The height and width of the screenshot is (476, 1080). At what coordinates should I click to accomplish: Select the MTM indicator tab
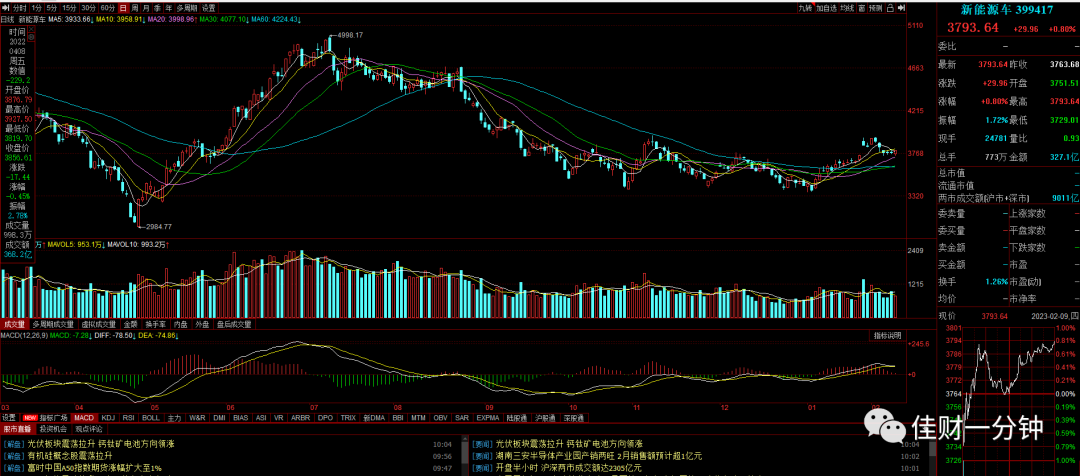[419, 417]
